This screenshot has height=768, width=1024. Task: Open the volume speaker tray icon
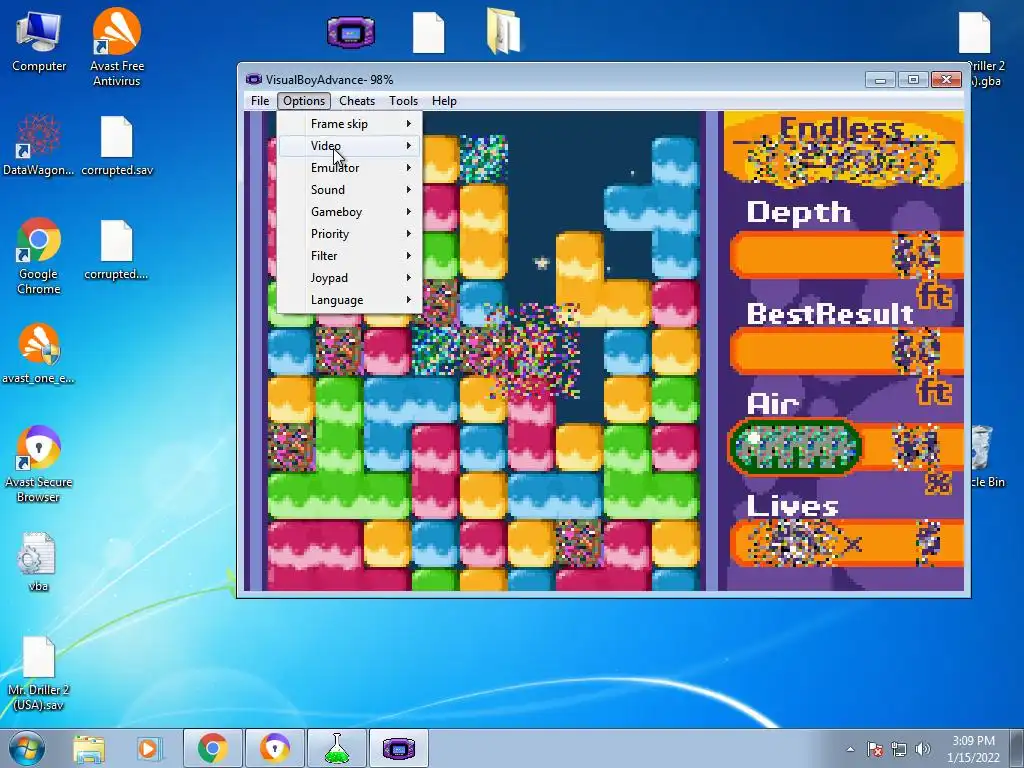(x=923, y=749)
